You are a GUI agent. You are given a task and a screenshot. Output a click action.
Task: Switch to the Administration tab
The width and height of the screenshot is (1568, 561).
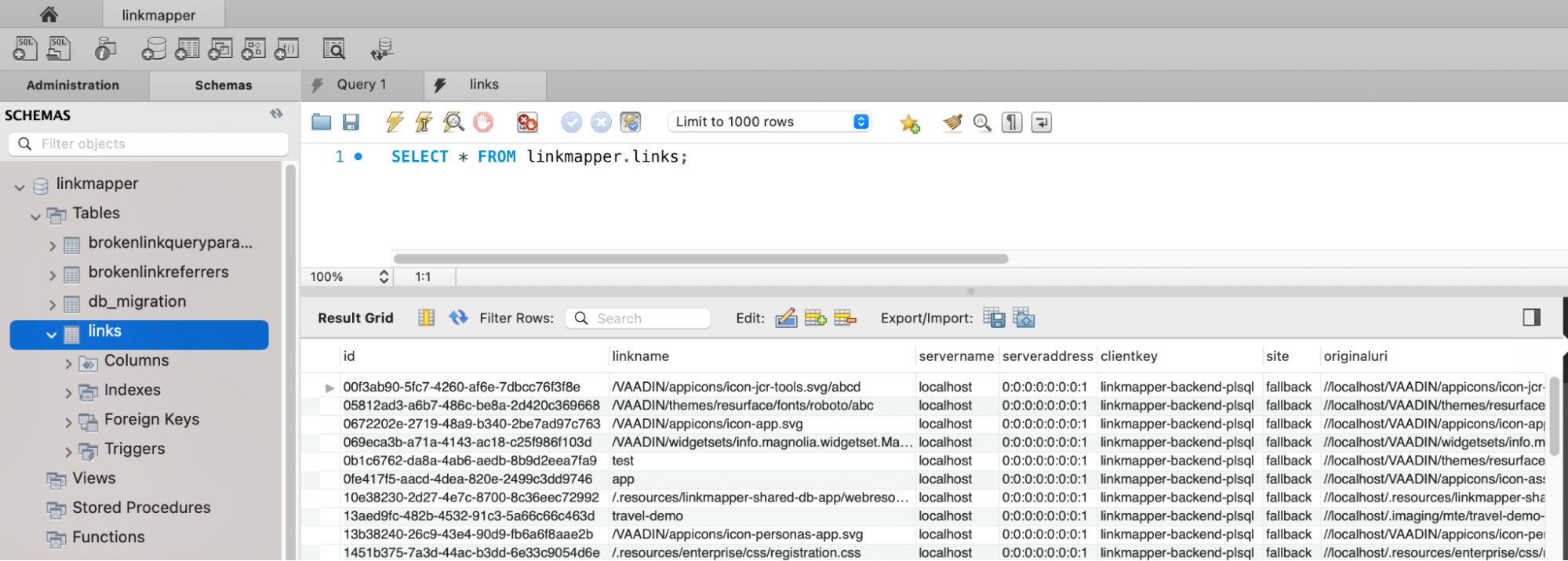[73, 85]
